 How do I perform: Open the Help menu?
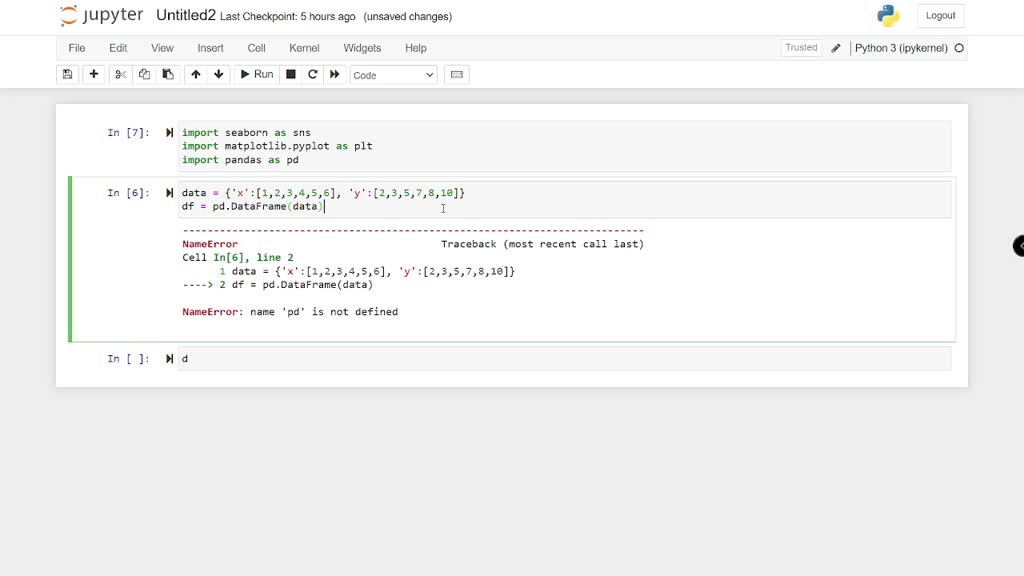click(415, 48)
